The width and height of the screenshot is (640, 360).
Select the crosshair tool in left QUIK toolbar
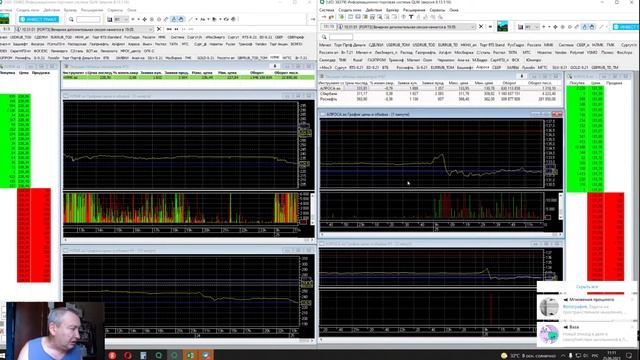click(x=144, y=19)
